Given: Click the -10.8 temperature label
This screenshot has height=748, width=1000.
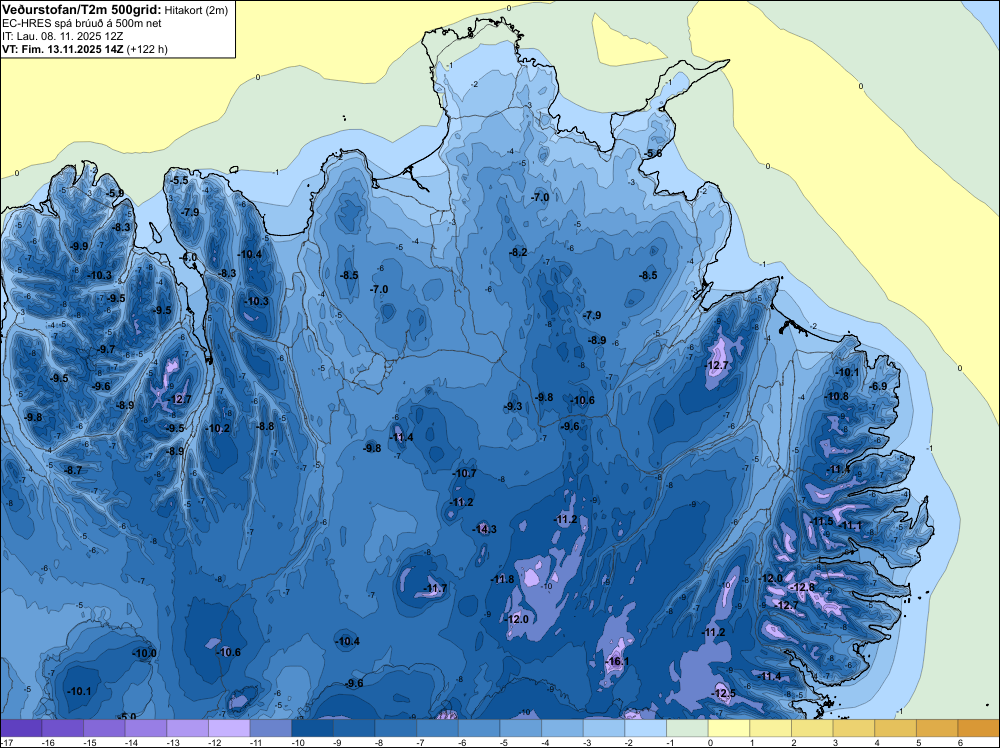Looking at the screenshot, I should coord(837,396).
